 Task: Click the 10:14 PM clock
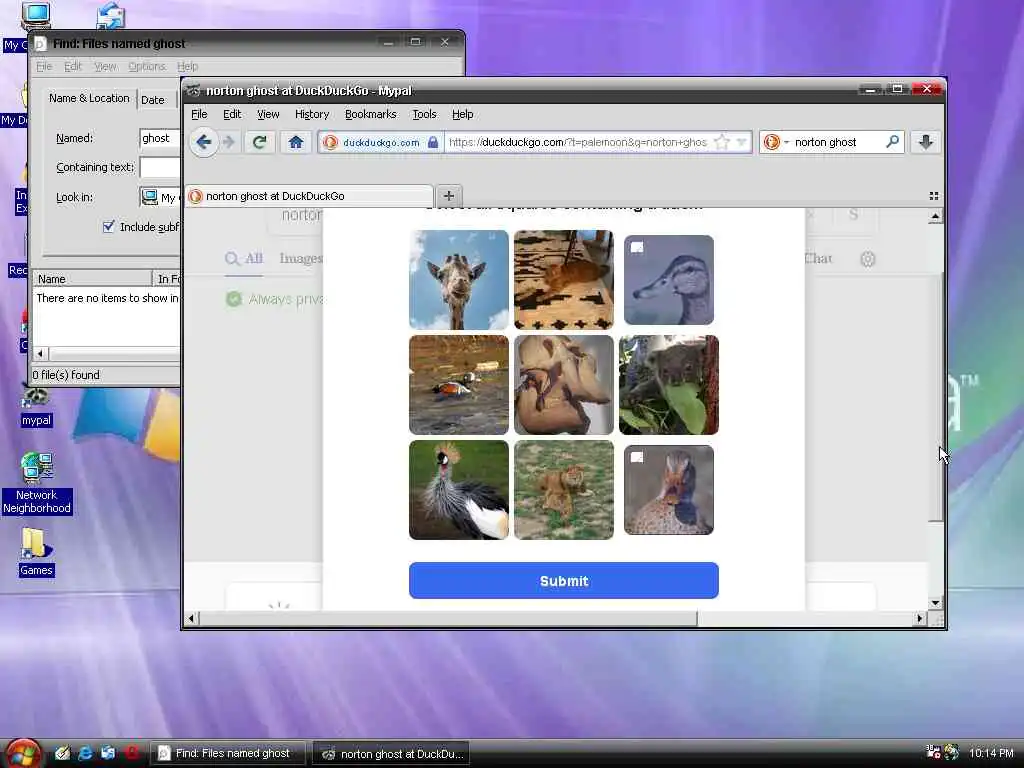coord(991,753)
